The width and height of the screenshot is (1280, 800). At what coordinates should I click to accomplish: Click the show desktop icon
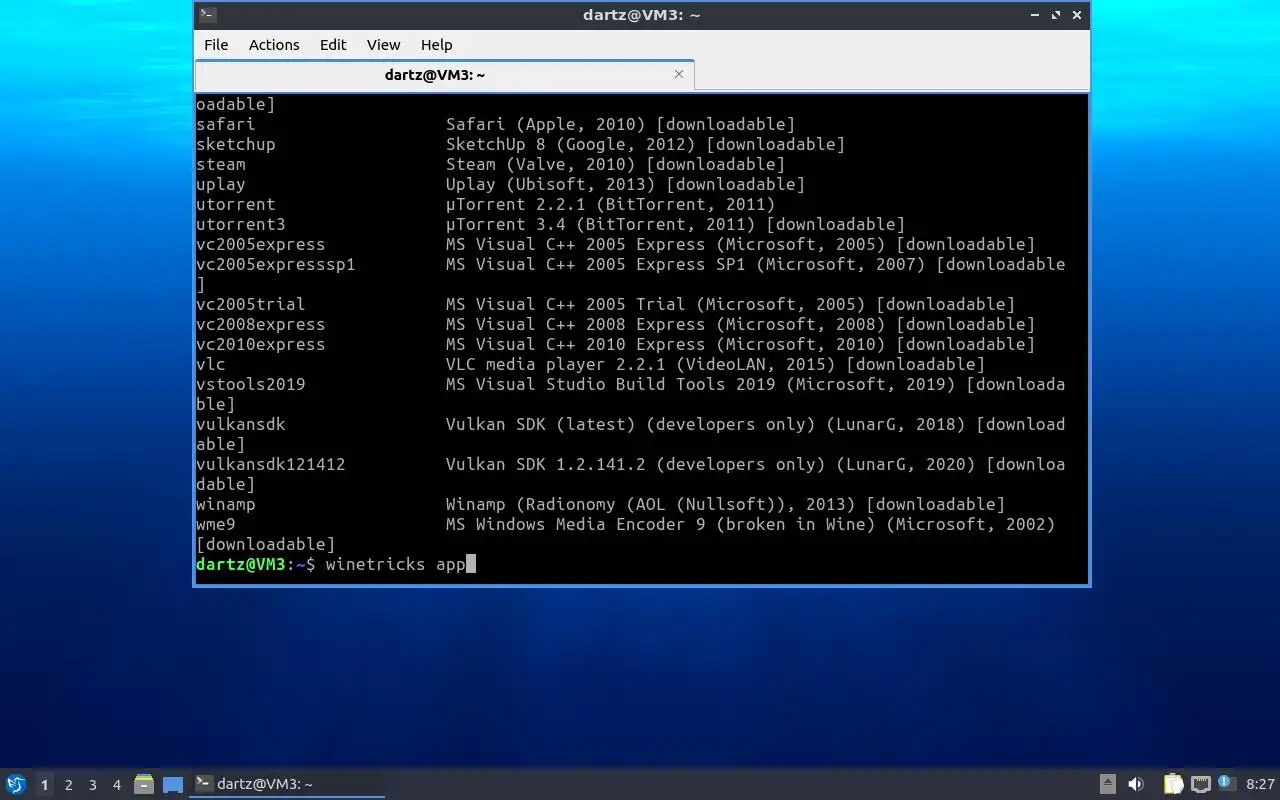[x=173, y=785]
